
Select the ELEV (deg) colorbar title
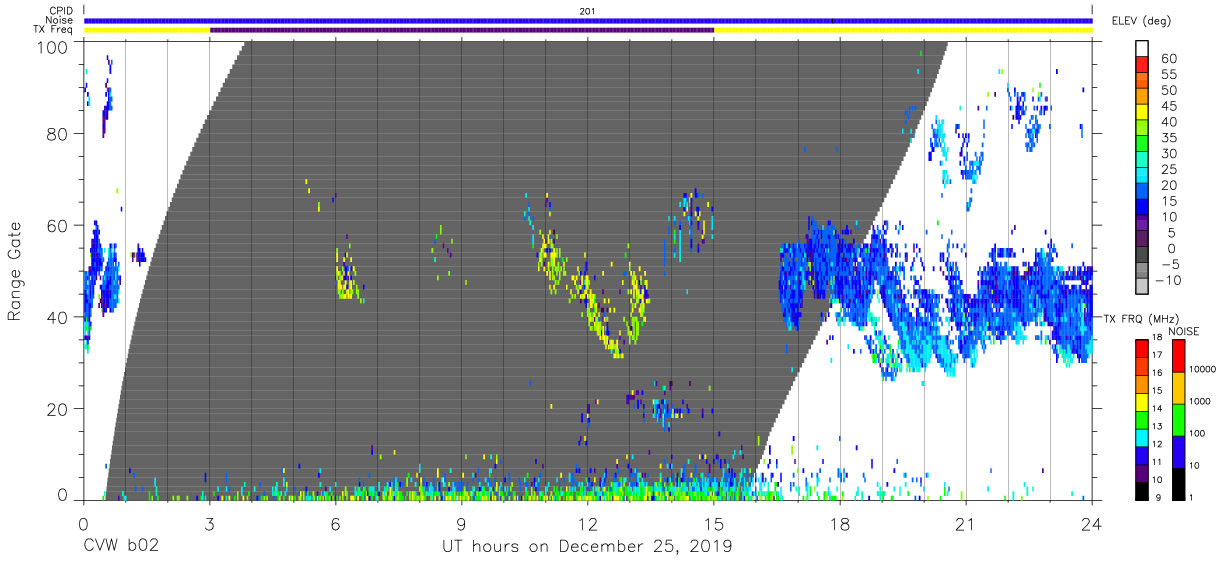pos(1142,21)
